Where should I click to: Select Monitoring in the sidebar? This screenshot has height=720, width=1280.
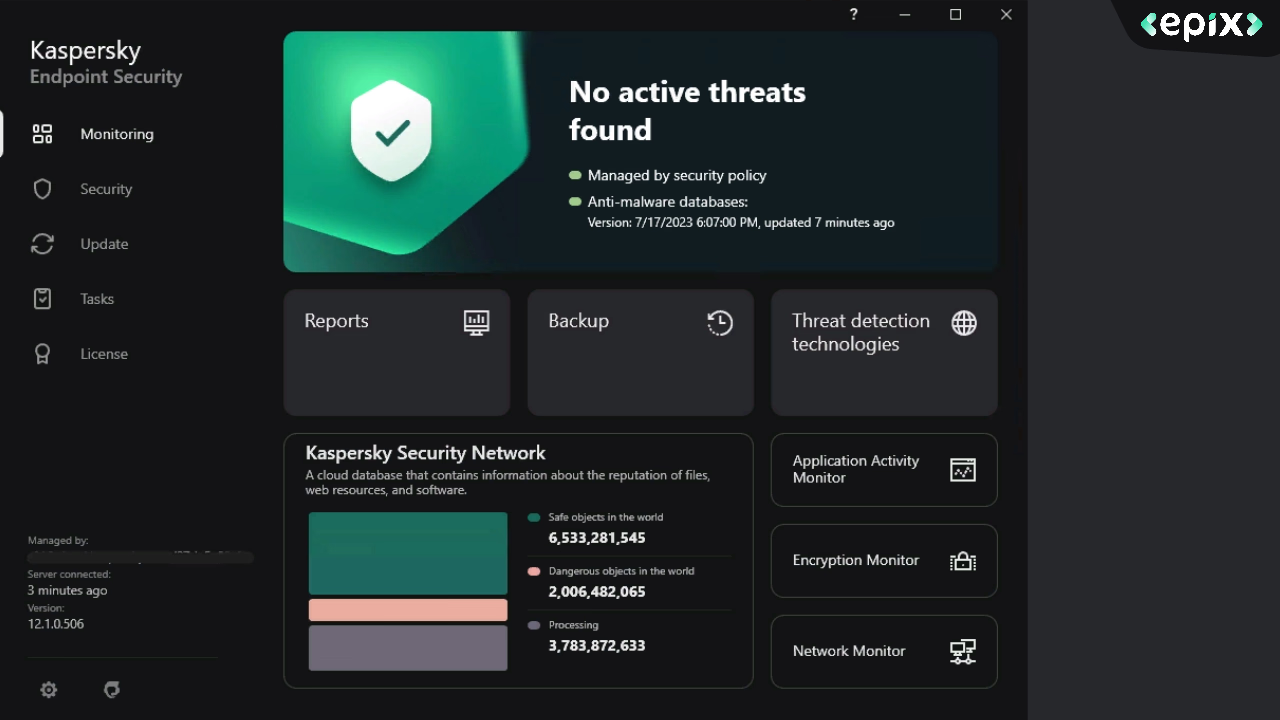click(x=117, y=134)
